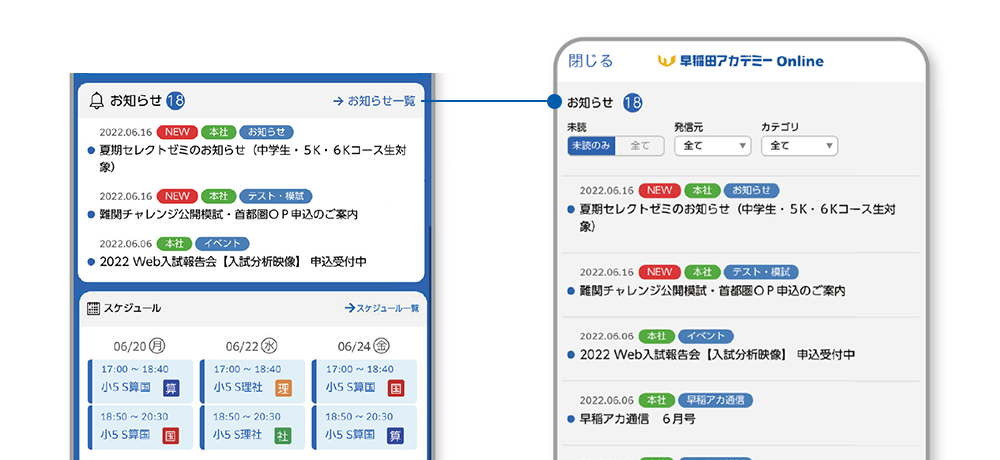
Task: Click 06/24 date heading
Action: click(x=355, y=346)
